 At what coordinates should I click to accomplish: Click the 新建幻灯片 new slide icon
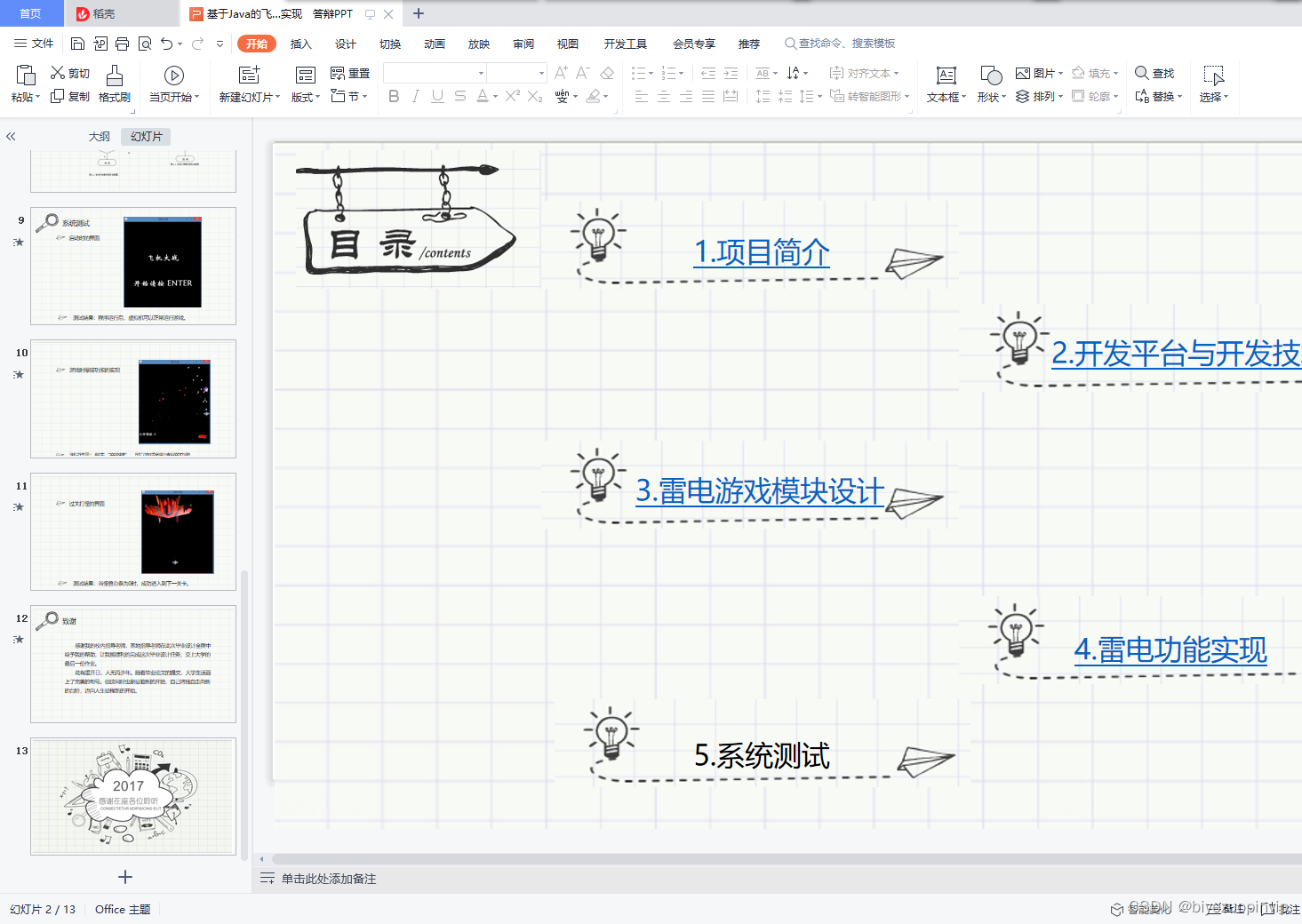tap(250, 76)
